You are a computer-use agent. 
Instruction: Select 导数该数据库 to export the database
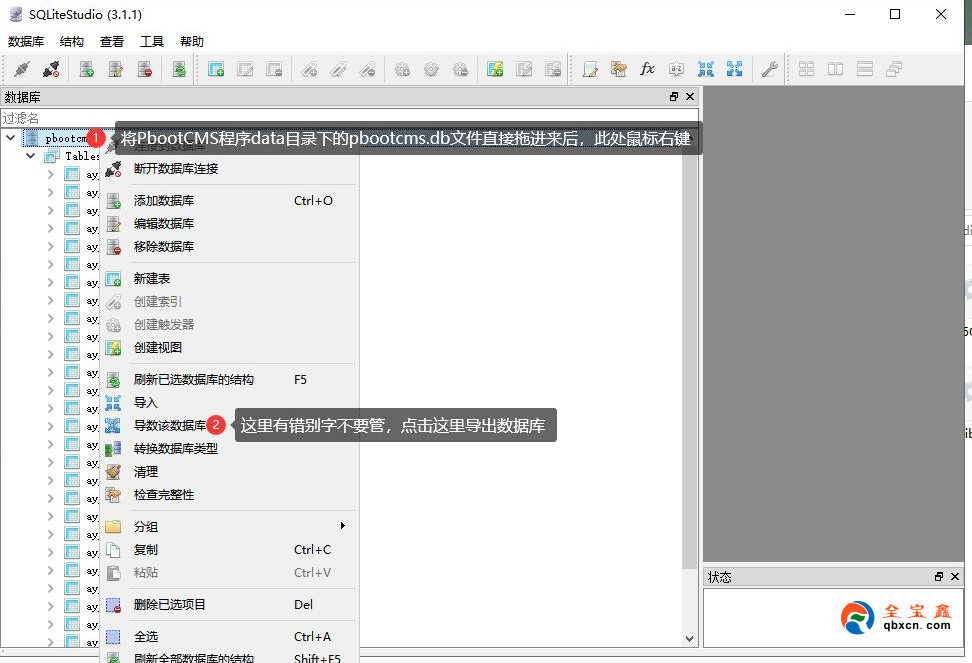[x=170, y=426]
